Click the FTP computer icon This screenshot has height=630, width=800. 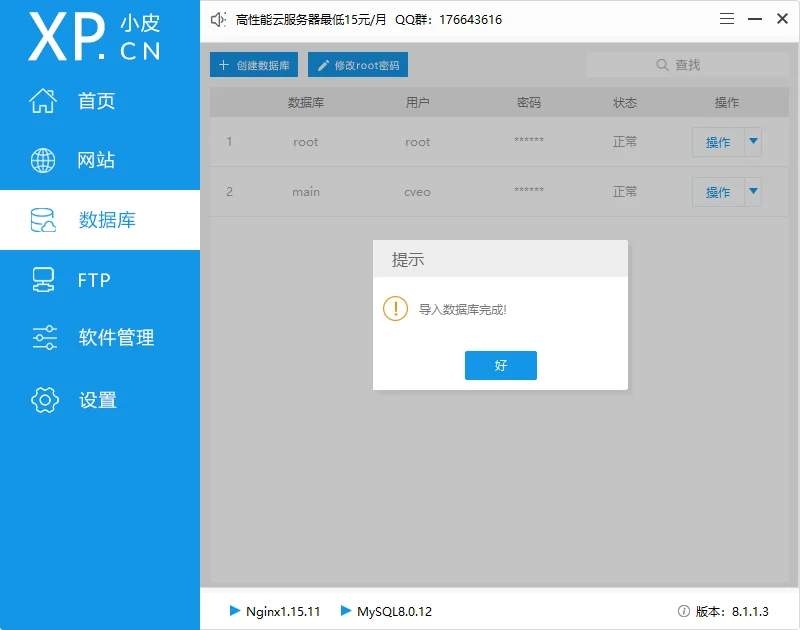(43, 280)
